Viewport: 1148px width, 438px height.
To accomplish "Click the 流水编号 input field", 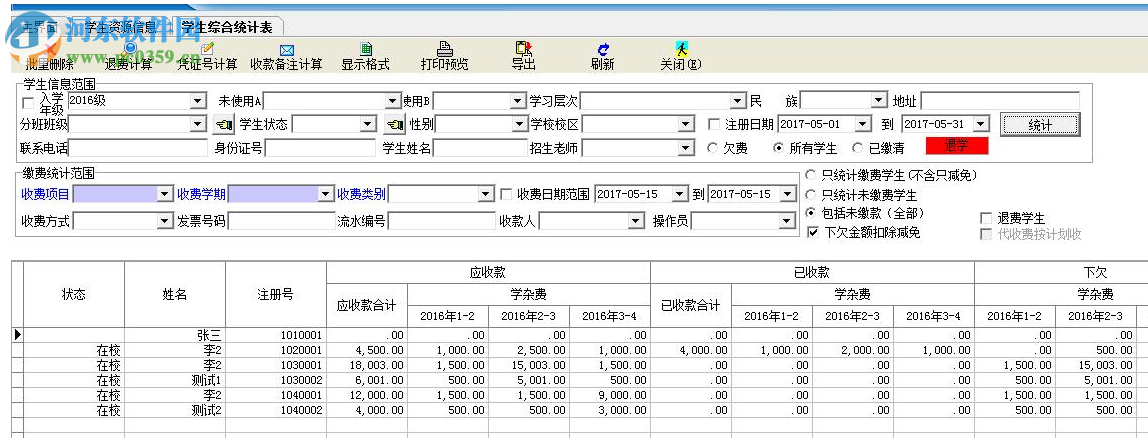I will (x=441, y=220).
